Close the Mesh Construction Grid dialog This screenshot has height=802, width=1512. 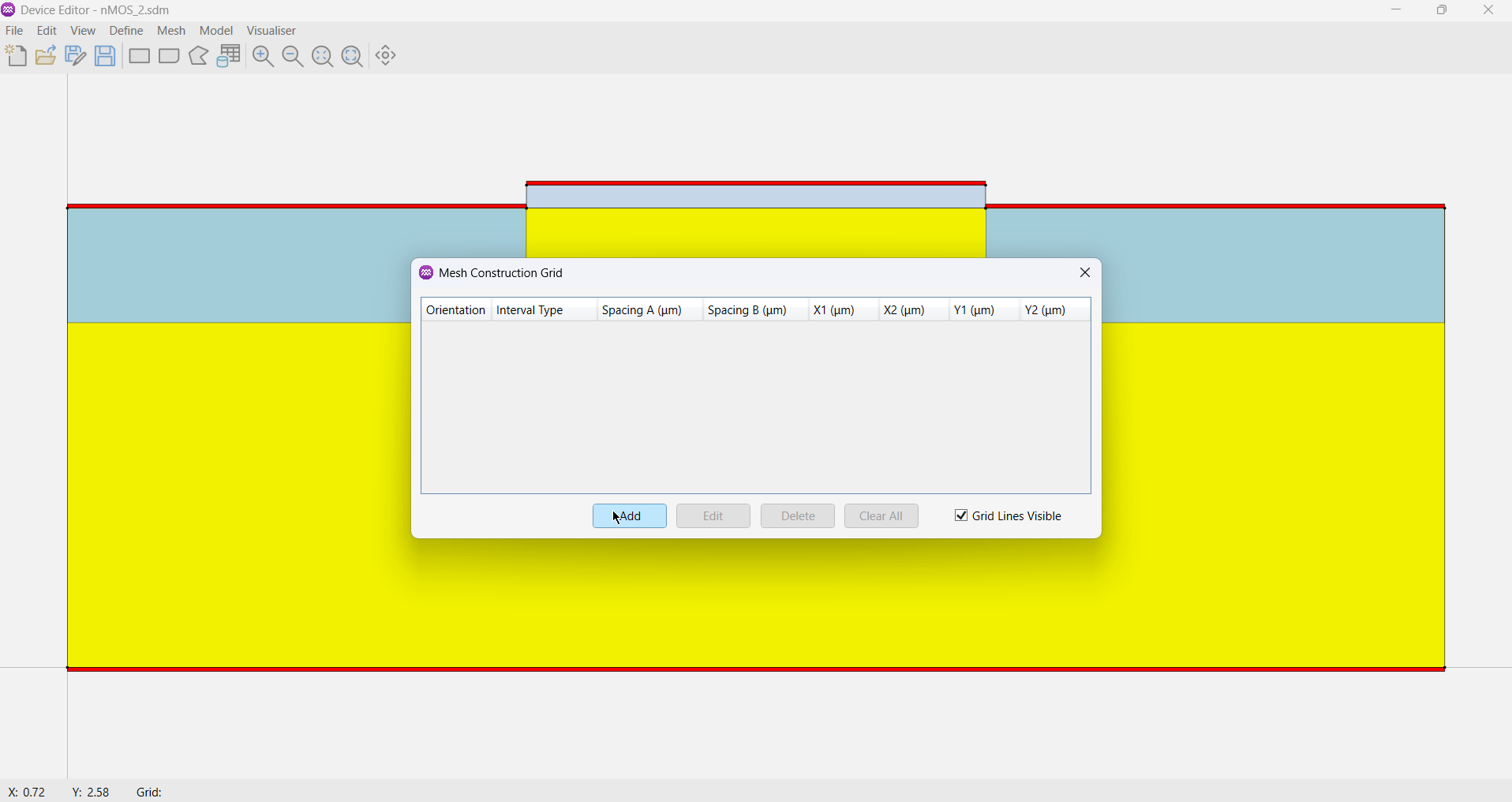(x=1086, y=273)
